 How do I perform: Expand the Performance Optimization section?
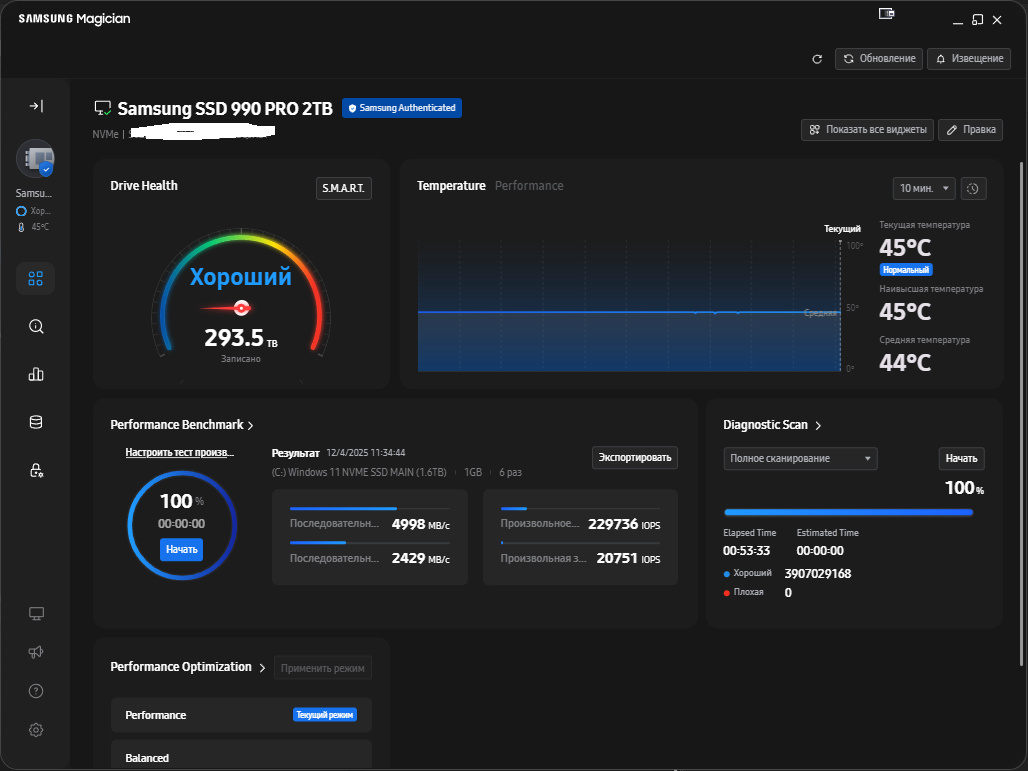[263, 667]
